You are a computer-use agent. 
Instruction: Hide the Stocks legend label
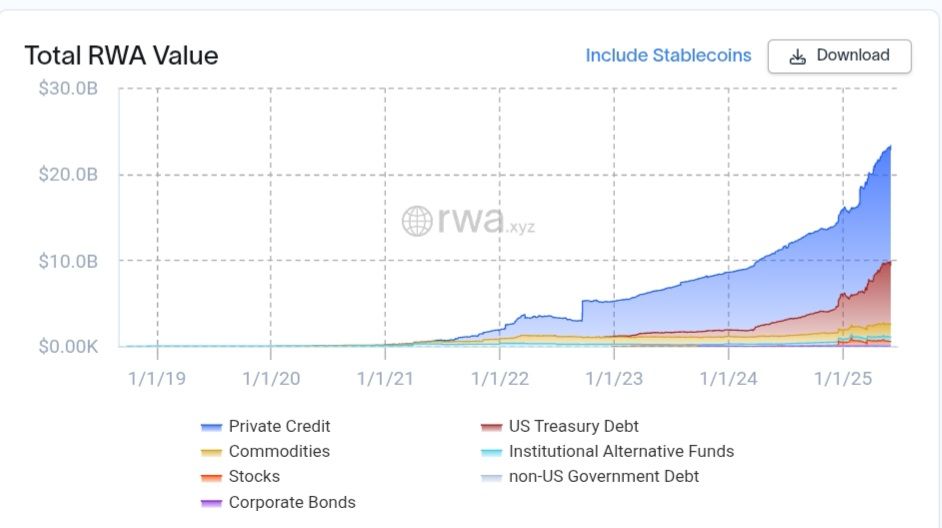click(x=254, y=476)
